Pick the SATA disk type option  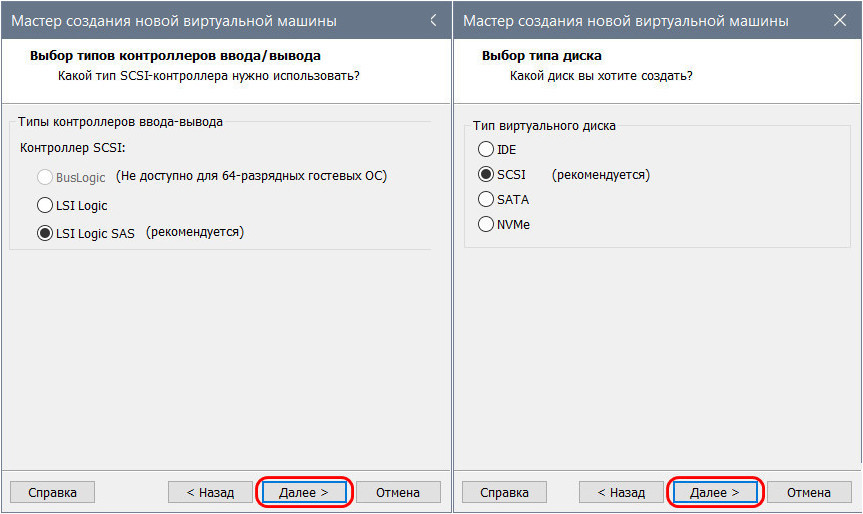[x=487, y=200]
